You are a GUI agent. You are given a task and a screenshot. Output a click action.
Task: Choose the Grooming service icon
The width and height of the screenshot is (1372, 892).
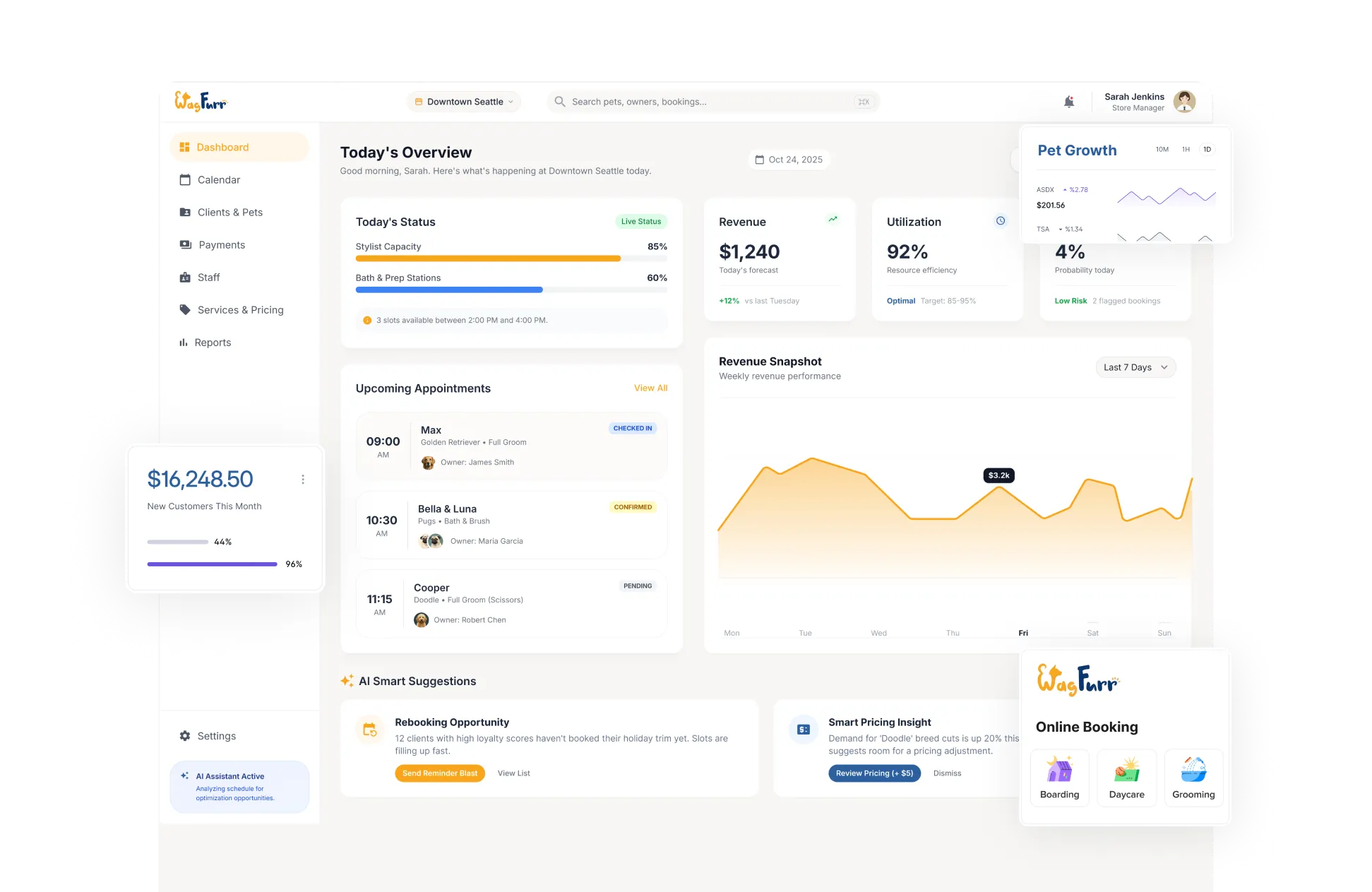1193,770
